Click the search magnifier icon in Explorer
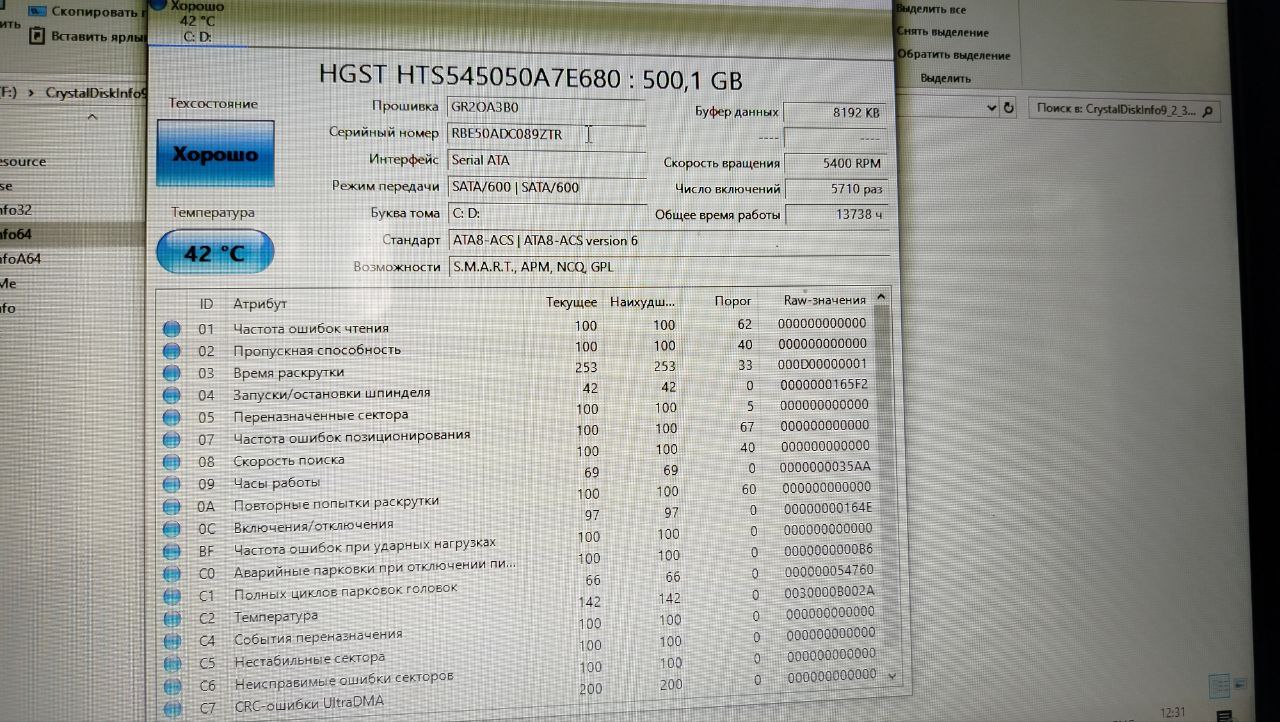Viewport: 1280px width, 722px height. (x=1208, y=110)
